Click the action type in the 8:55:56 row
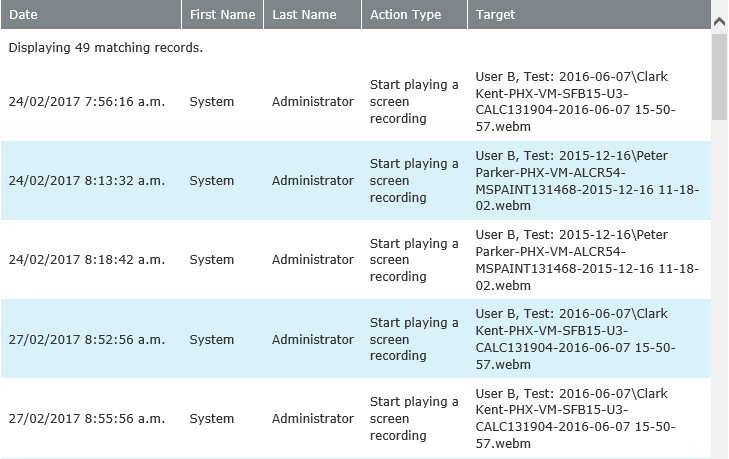 414,419
